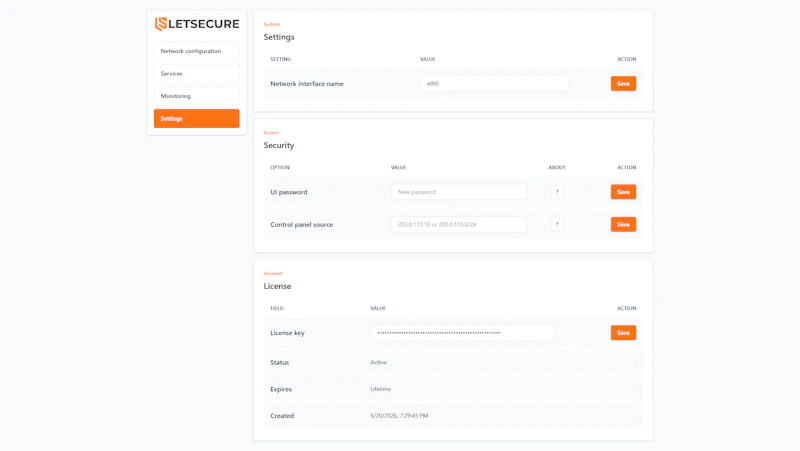Click the Status field label
The image size is (800, 451).
[x=280, y=362]
